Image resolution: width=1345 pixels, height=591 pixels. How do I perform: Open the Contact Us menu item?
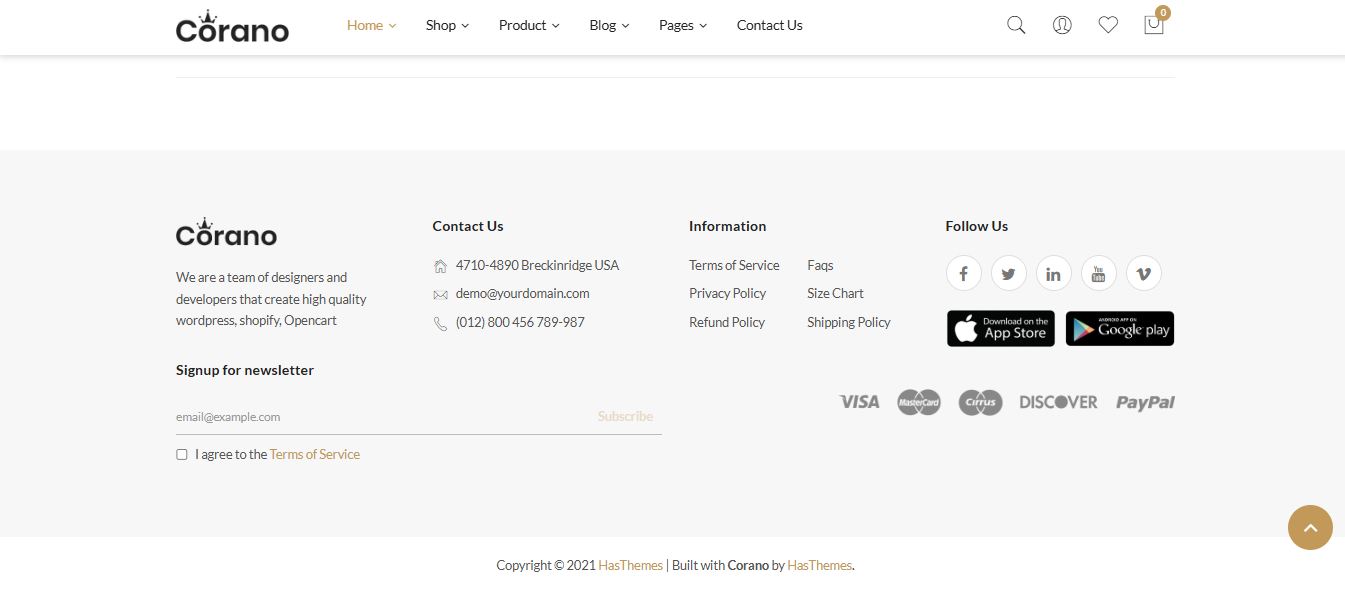[x=769, y=25]
